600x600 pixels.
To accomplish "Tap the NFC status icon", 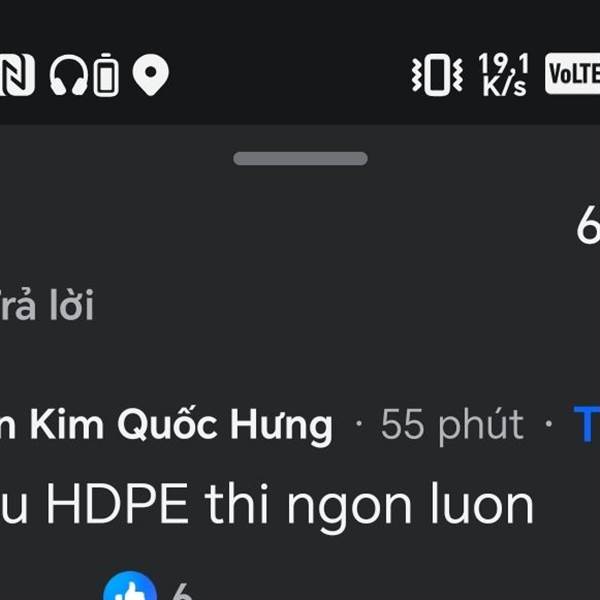I will pyautogui.click(x=17, y=74).
